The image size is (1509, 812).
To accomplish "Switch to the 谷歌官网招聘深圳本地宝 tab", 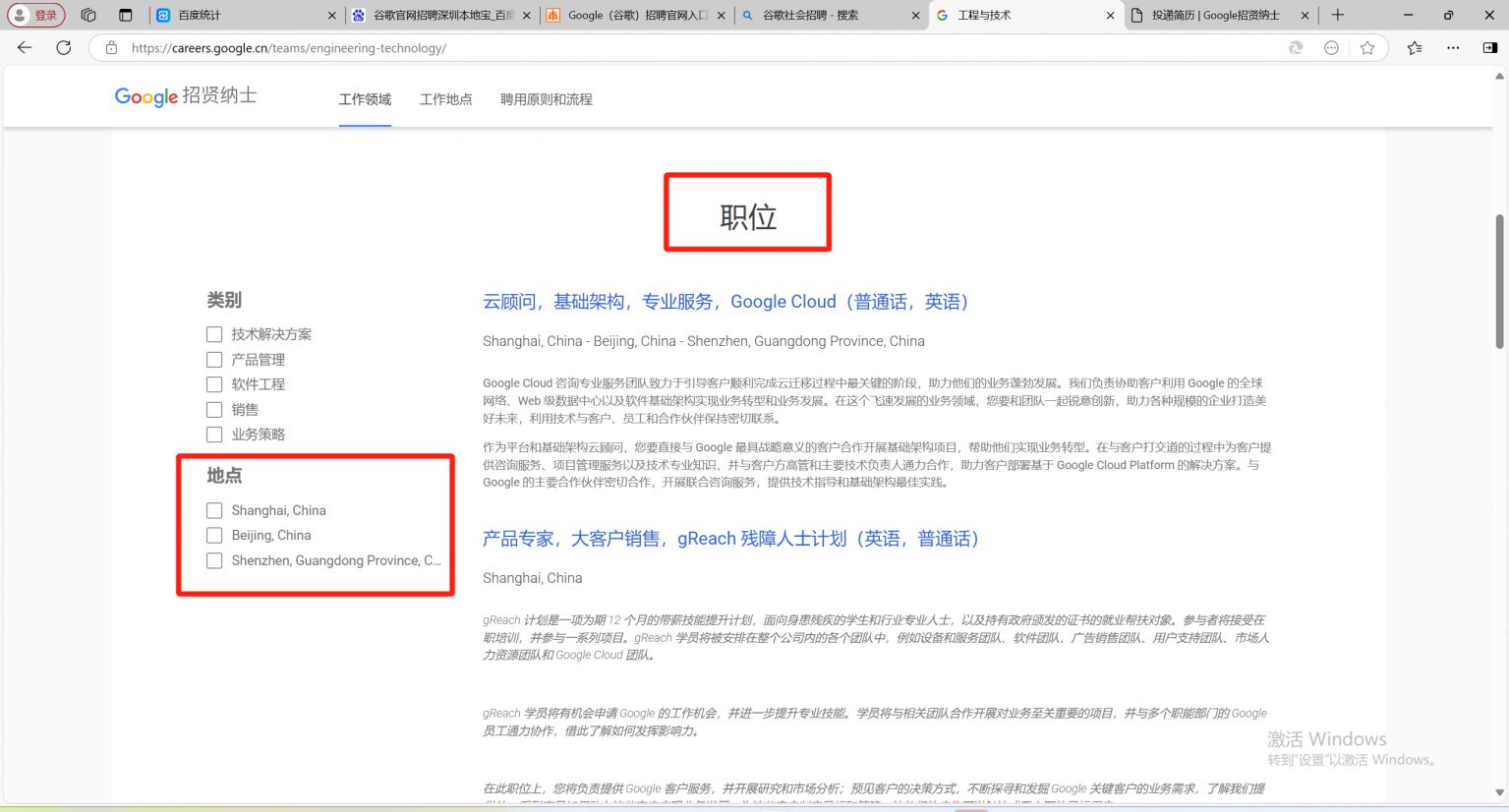I will pos(441,16).
